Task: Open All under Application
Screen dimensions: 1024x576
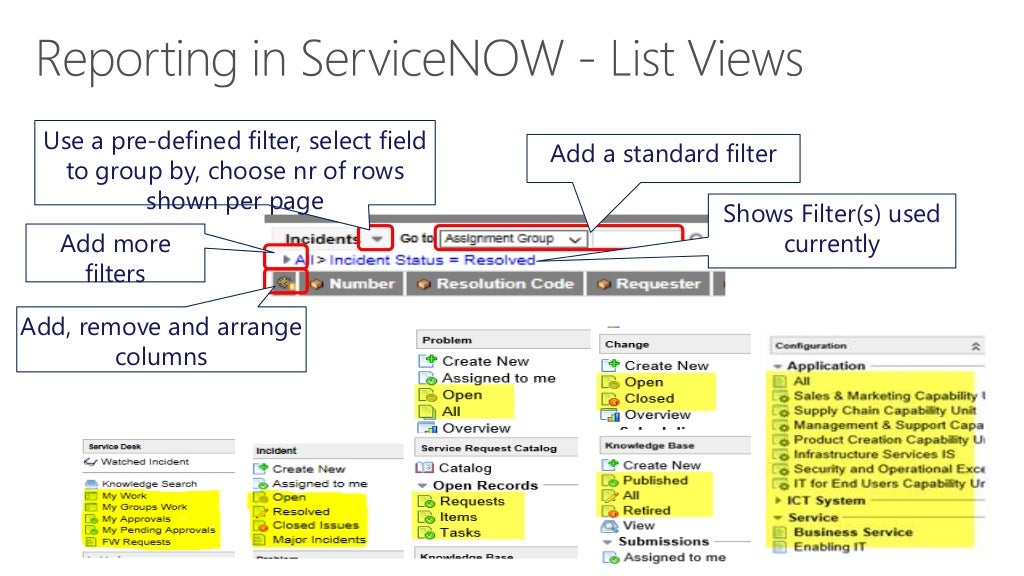Action: tap(801, 381)
